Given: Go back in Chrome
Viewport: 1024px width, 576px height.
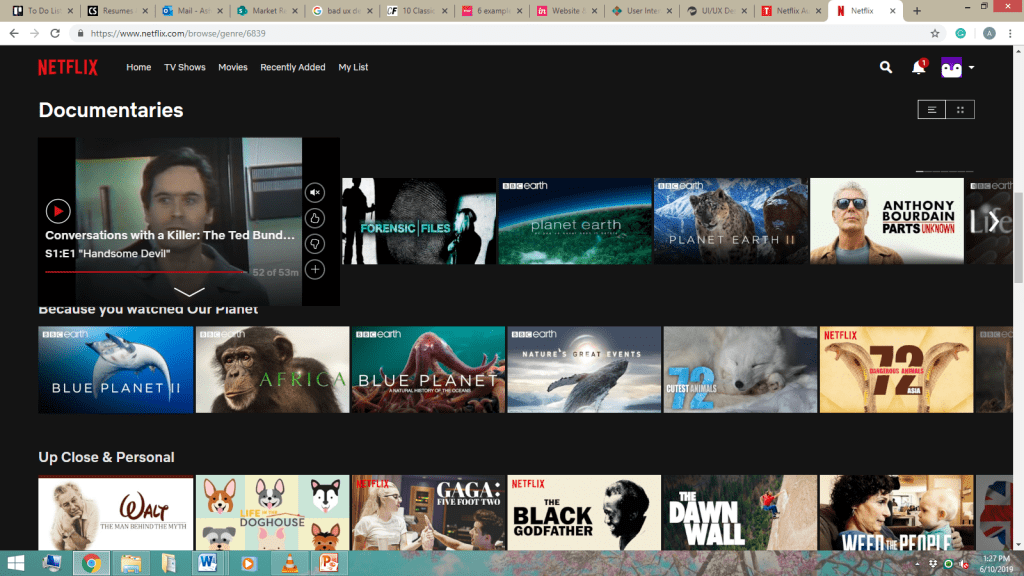Looking at the screenshot, I should 14,33.
